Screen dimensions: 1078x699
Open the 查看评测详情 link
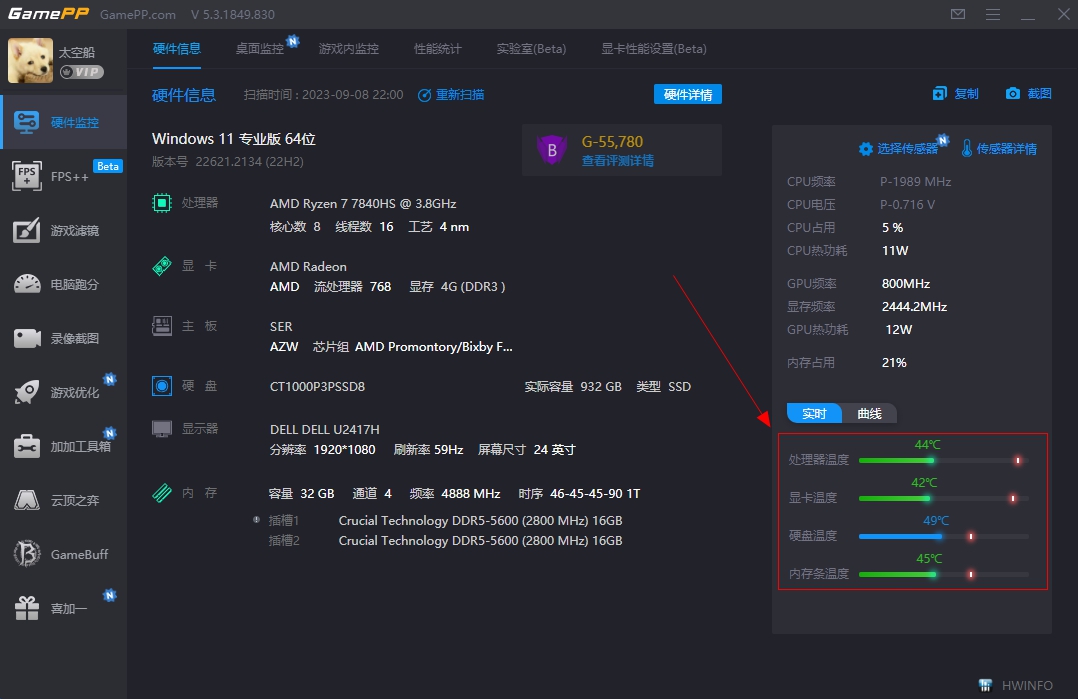click(617, 161)
